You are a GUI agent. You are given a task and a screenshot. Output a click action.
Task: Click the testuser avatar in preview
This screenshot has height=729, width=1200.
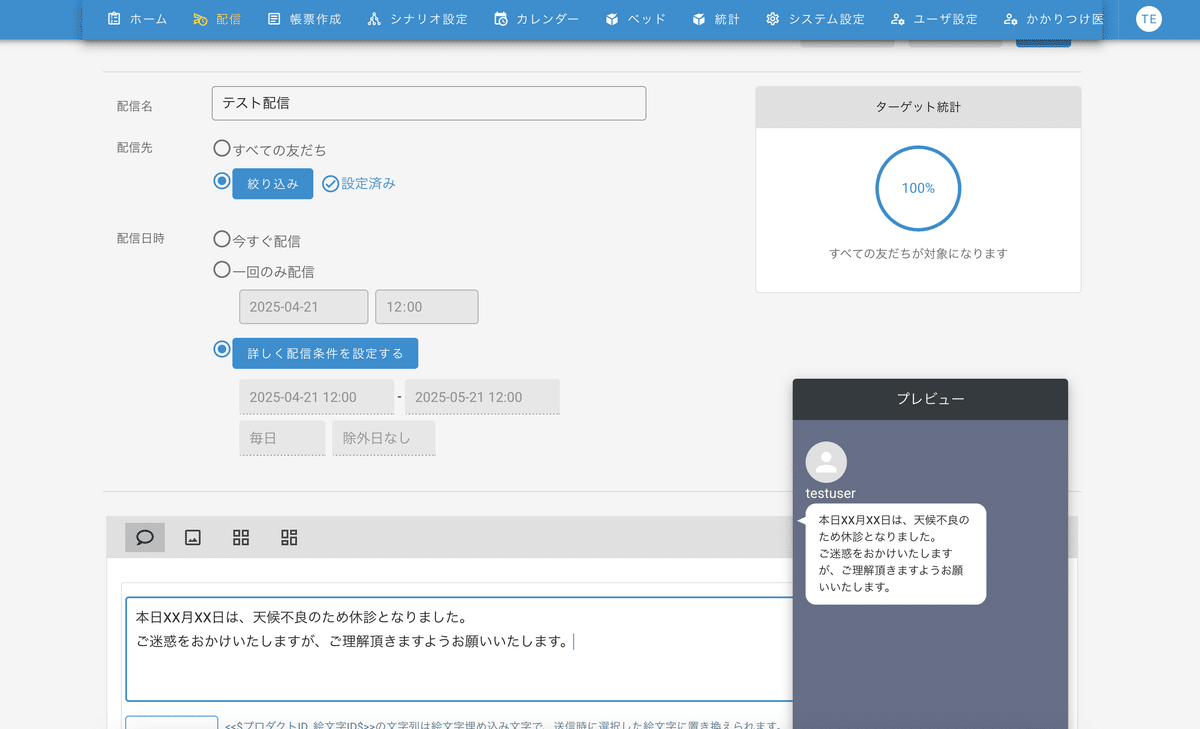(x=826, y=462)
